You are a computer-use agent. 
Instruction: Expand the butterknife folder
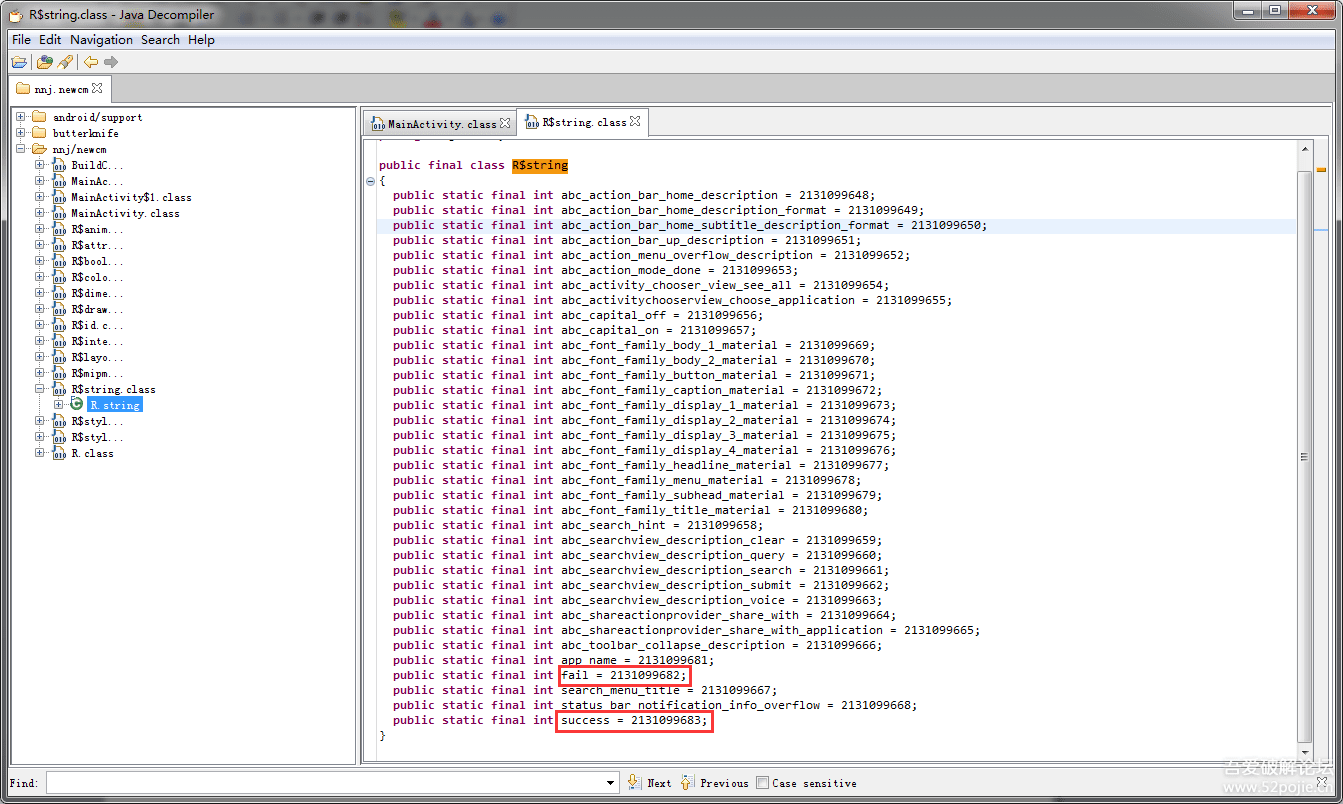21,133
